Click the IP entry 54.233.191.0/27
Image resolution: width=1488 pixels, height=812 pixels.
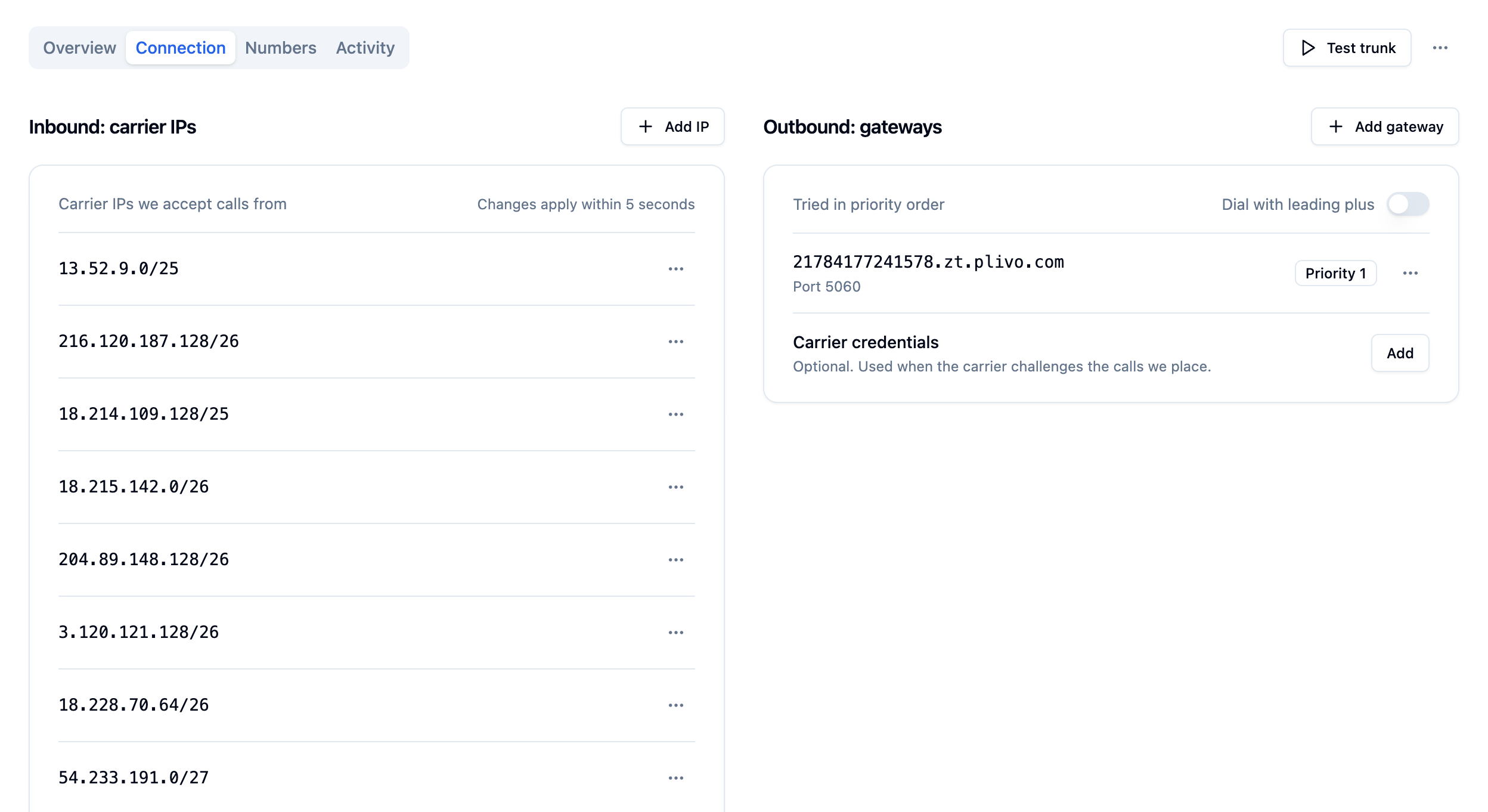pyautogui.click(x=134, y=778)
